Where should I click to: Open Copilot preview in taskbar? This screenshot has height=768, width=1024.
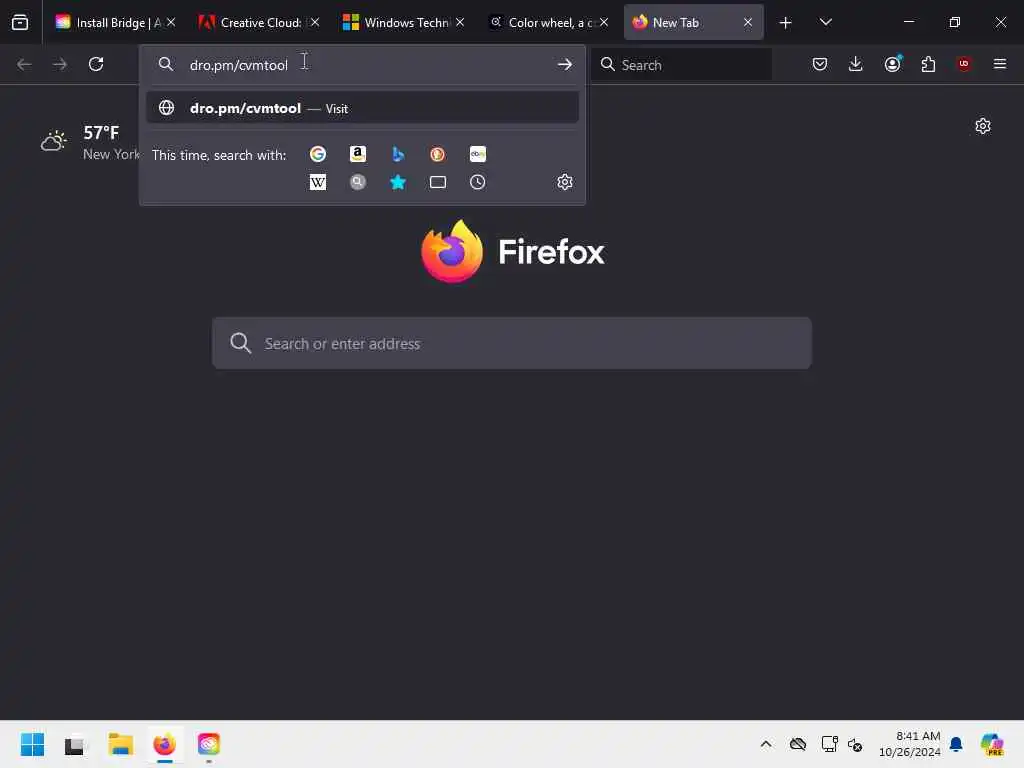click(x=993, y=744)
